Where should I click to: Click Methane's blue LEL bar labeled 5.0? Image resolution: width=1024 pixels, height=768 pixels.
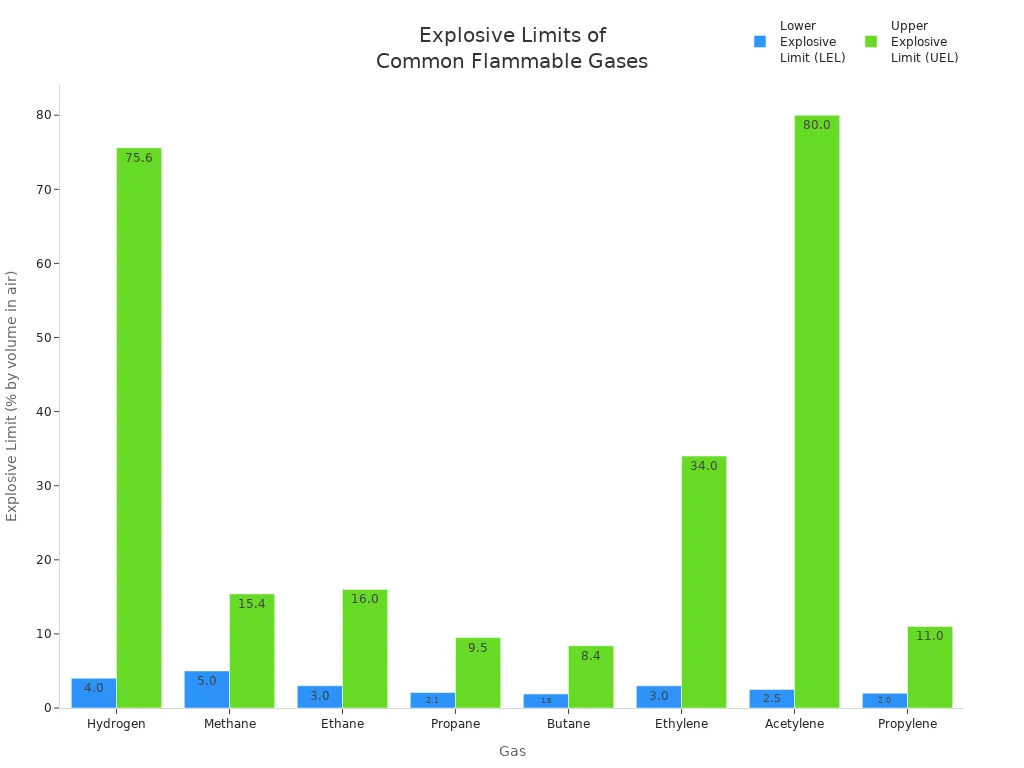pos(206,690)
